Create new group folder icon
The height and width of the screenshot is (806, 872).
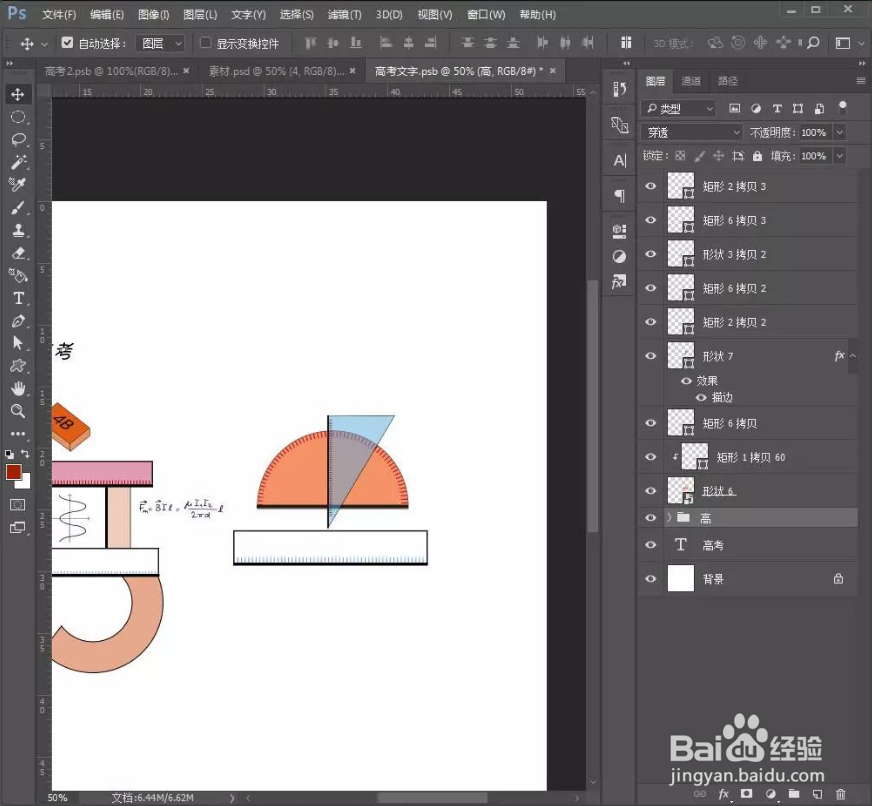794,794
